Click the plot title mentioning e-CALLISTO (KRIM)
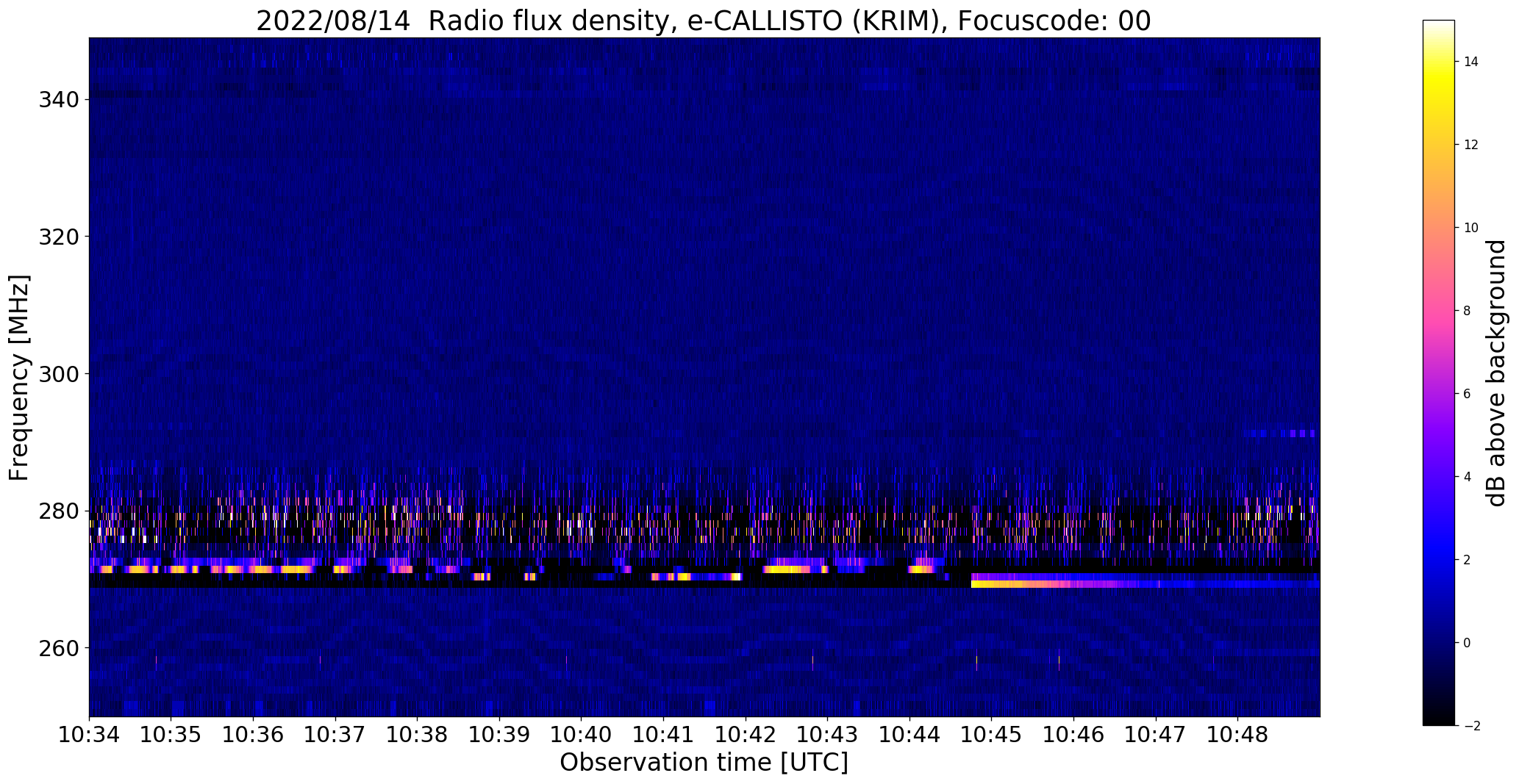Image resolution: width=1519 pixels, height=784 pixels. click(x=703, y=21)
